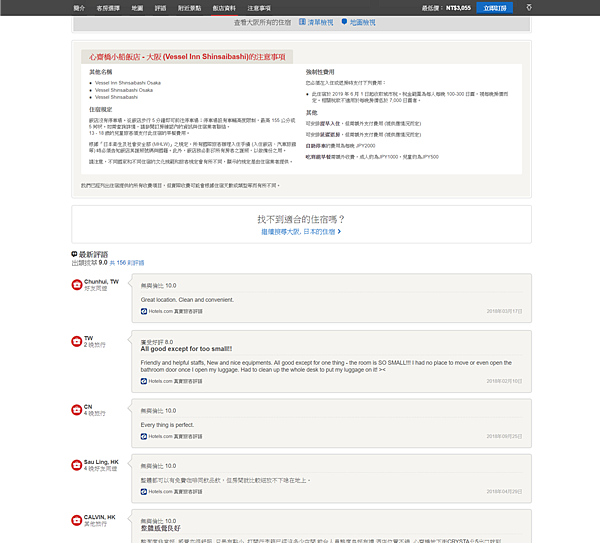The width and height of the screenshot is (600, 543).
Task: Click the CN reviewer avatar icon
Action: coord(77,410)
